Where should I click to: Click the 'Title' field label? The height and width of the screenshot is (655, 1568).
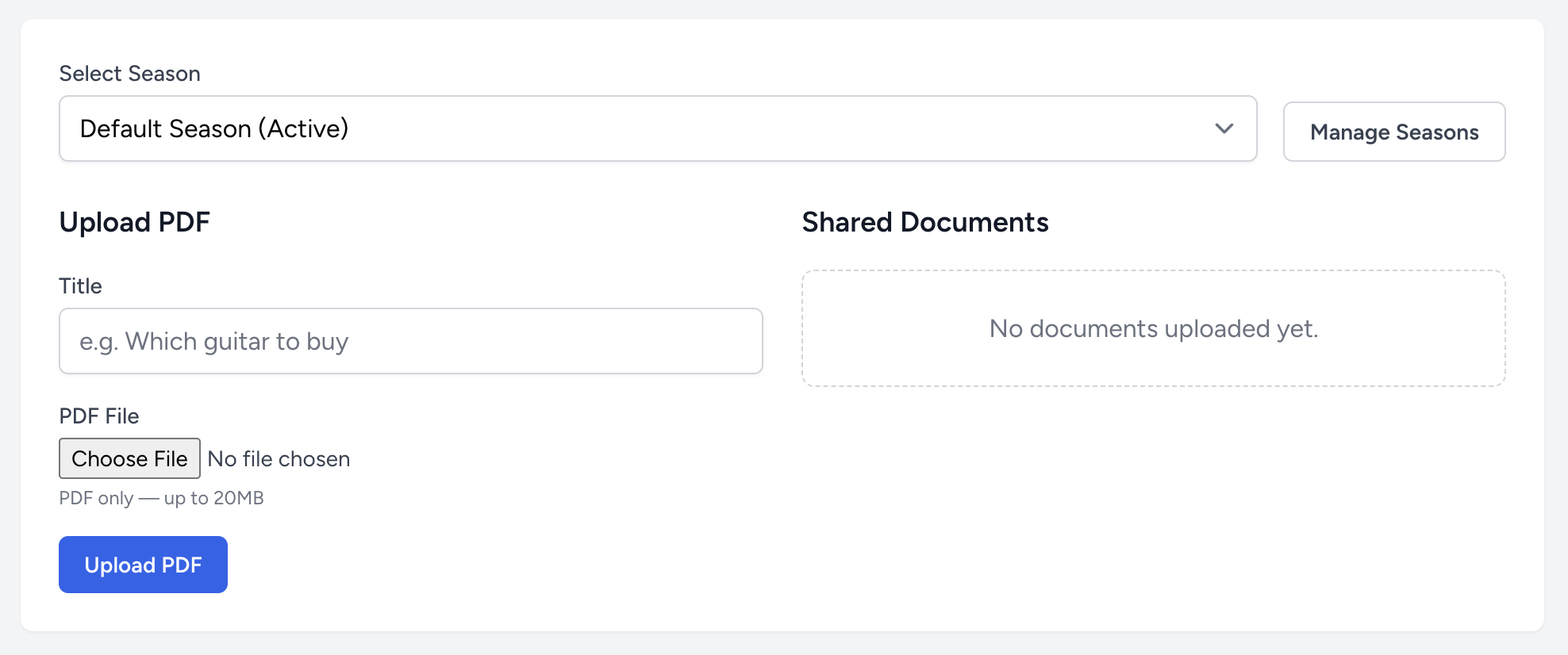(x=80, y=286)
